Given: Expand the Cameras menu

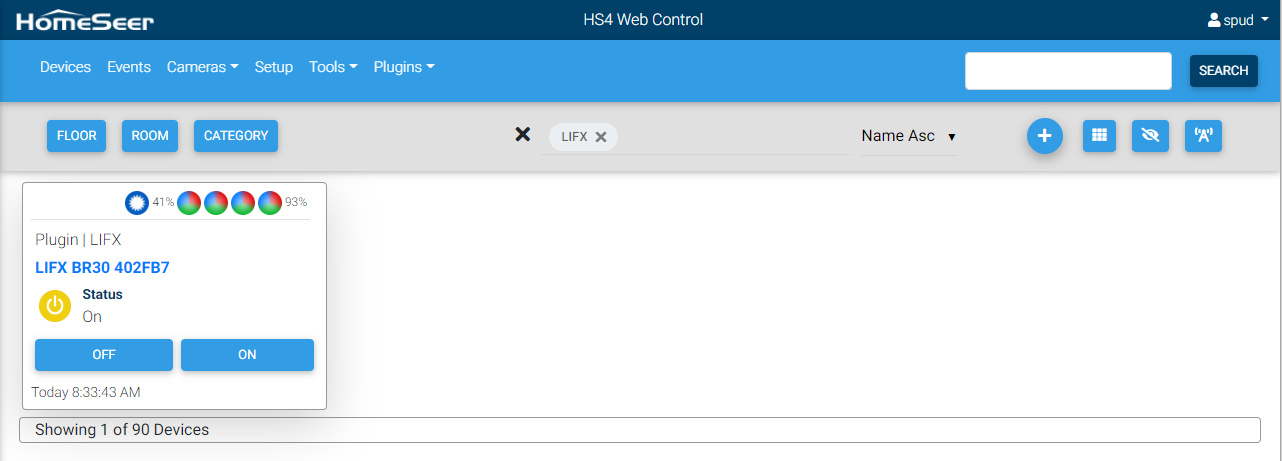Looking at the screenshot, I should tap(202, 67).
